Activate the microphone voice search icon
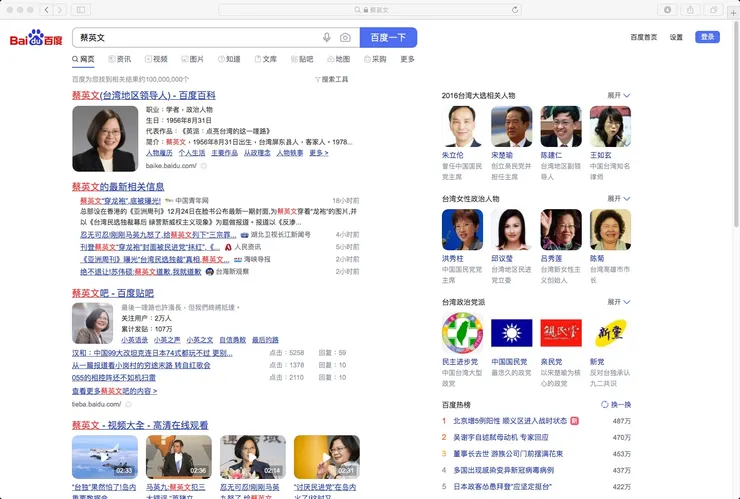740x499 pixels. click(327, 37)
